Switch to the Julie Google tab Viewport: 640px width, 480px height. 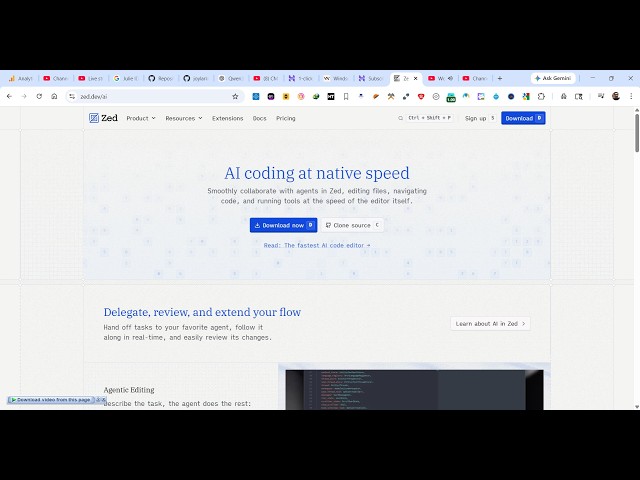(x=126, y=78)
